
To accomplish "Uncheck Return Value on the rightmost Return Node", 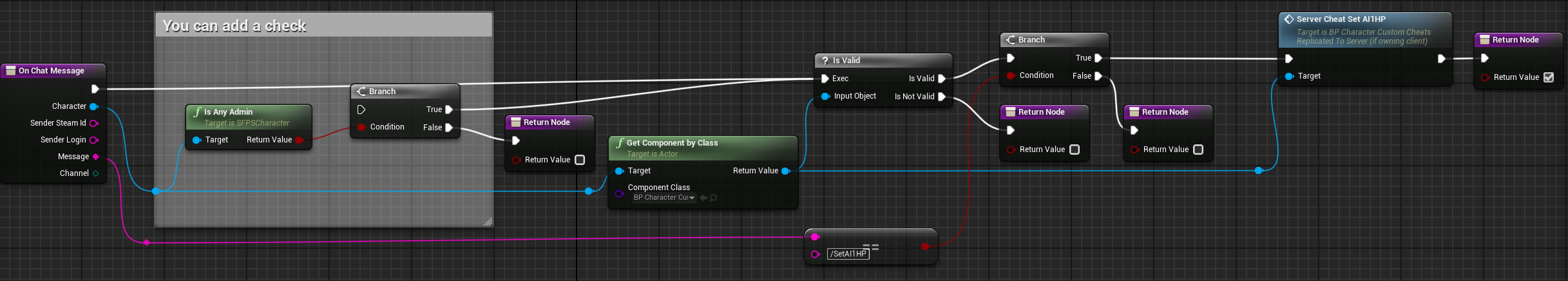I will 1549,77.
